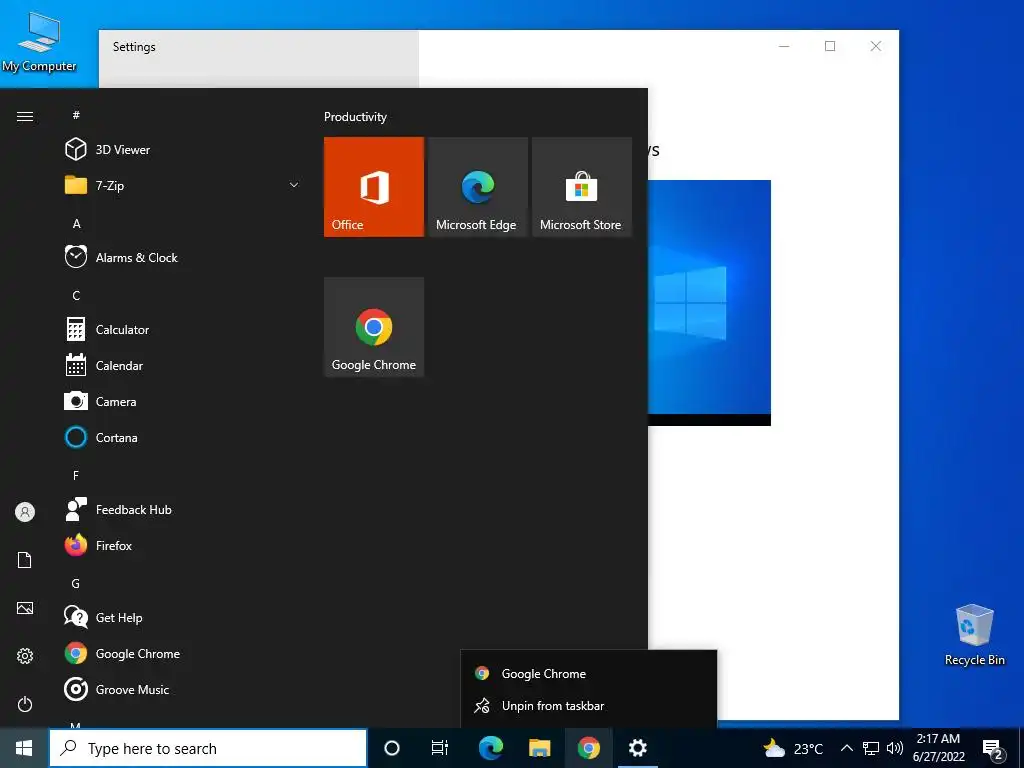Open Firefox from the app list
The image size is (1024, 768).
(183, 545)
